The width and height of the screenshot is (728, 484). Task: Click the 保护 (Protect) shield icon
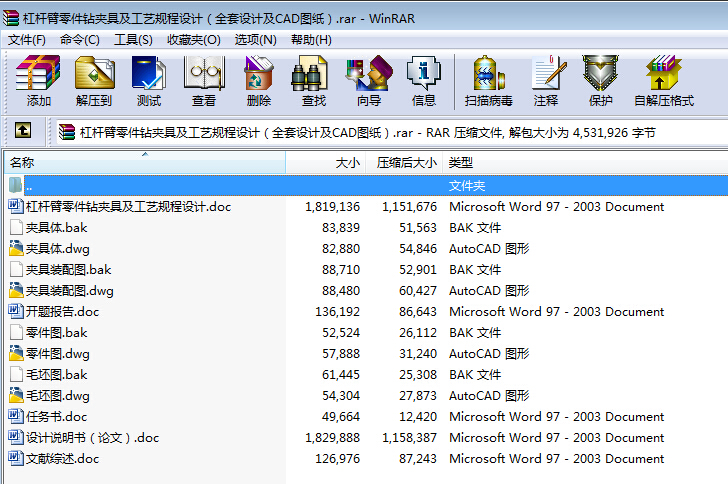pyautogui.click(x=601, y=73)
